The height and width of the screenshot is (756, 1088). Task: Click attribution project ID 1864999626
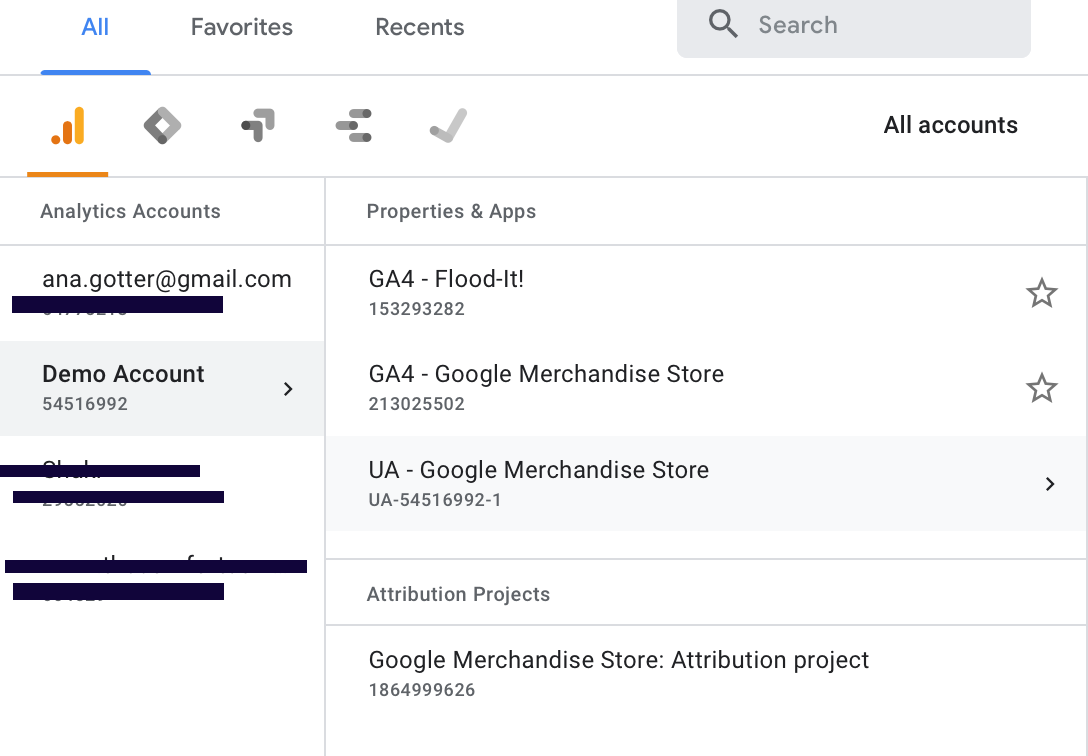(422, 690)
